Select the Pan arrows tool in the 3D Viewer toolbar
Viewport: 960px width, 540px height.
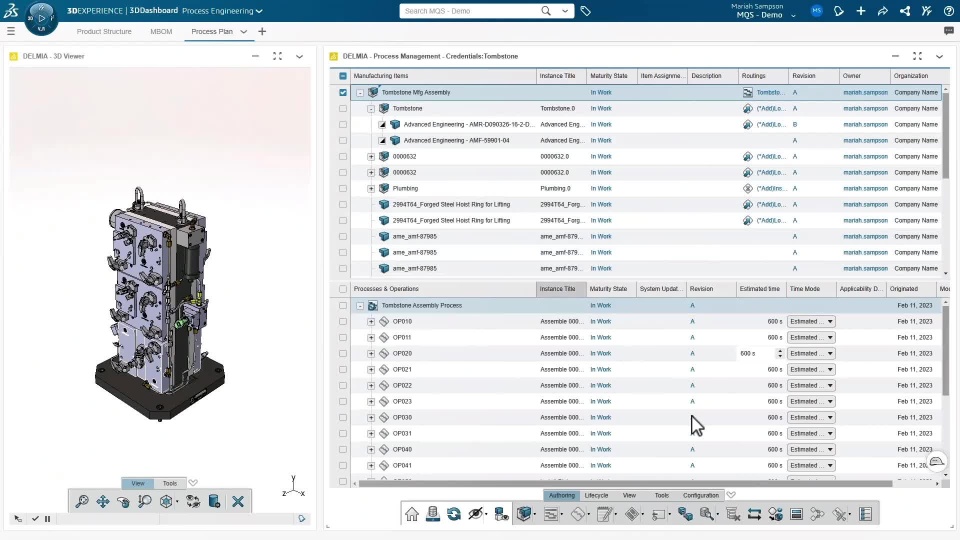pyautogui.click(x=103, y=501)
